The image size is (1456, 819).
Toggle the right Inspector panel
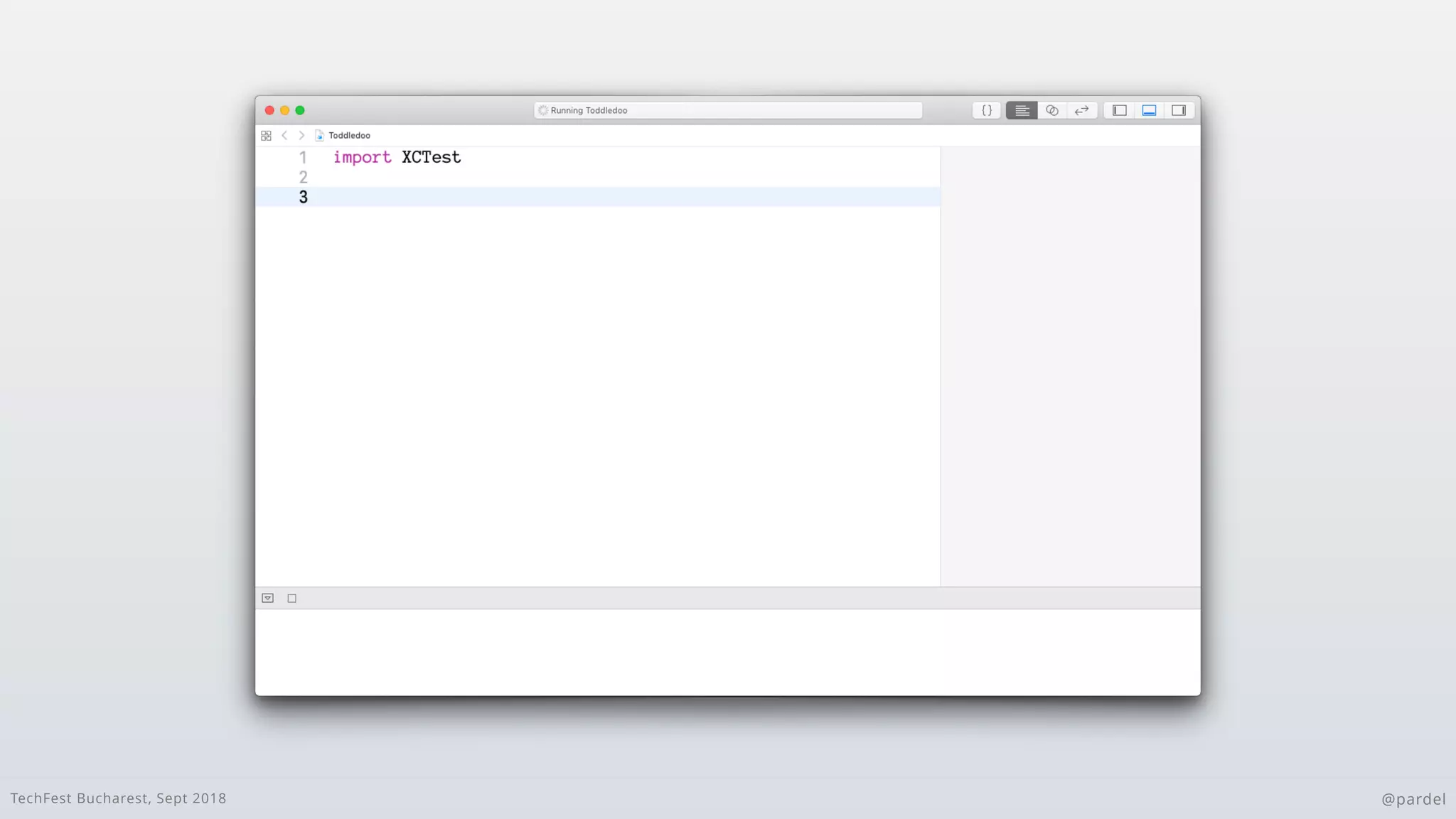1179,110
